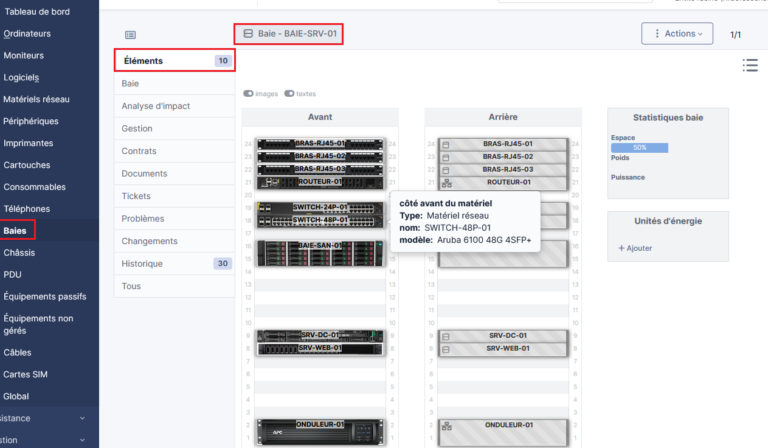768x448 pixels.
Task: Click the Espace 50% progress bar
Action: pos(639,147)
